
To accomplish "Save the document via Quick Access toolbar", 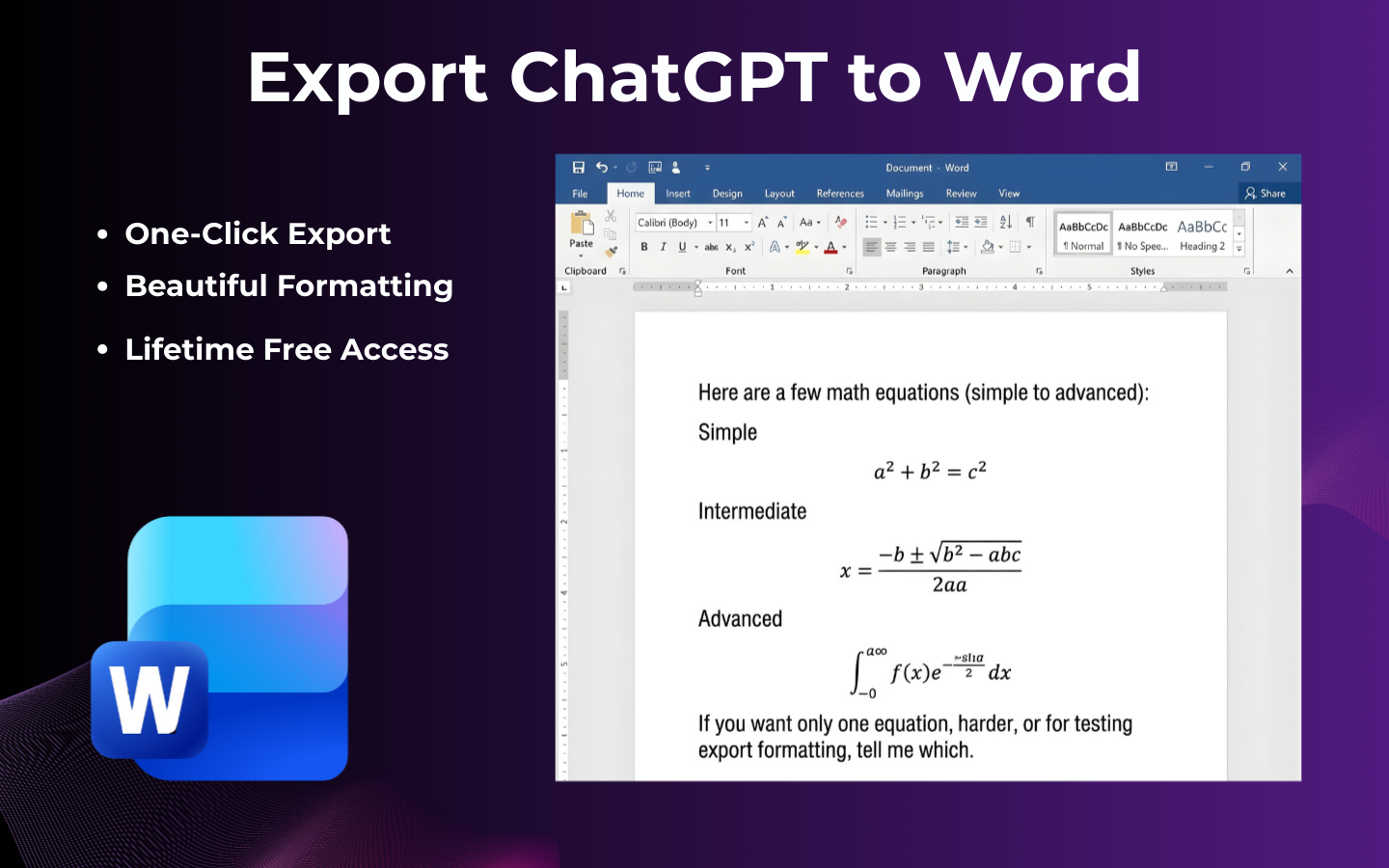I will 578,167.
